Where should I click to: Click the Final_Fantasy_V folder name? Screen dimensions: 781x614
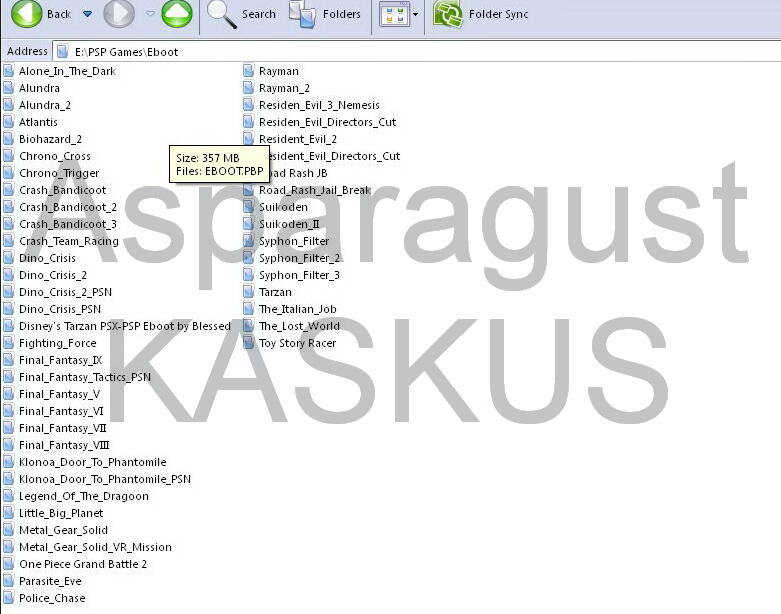pyautogui.click(x=59, y=394)
